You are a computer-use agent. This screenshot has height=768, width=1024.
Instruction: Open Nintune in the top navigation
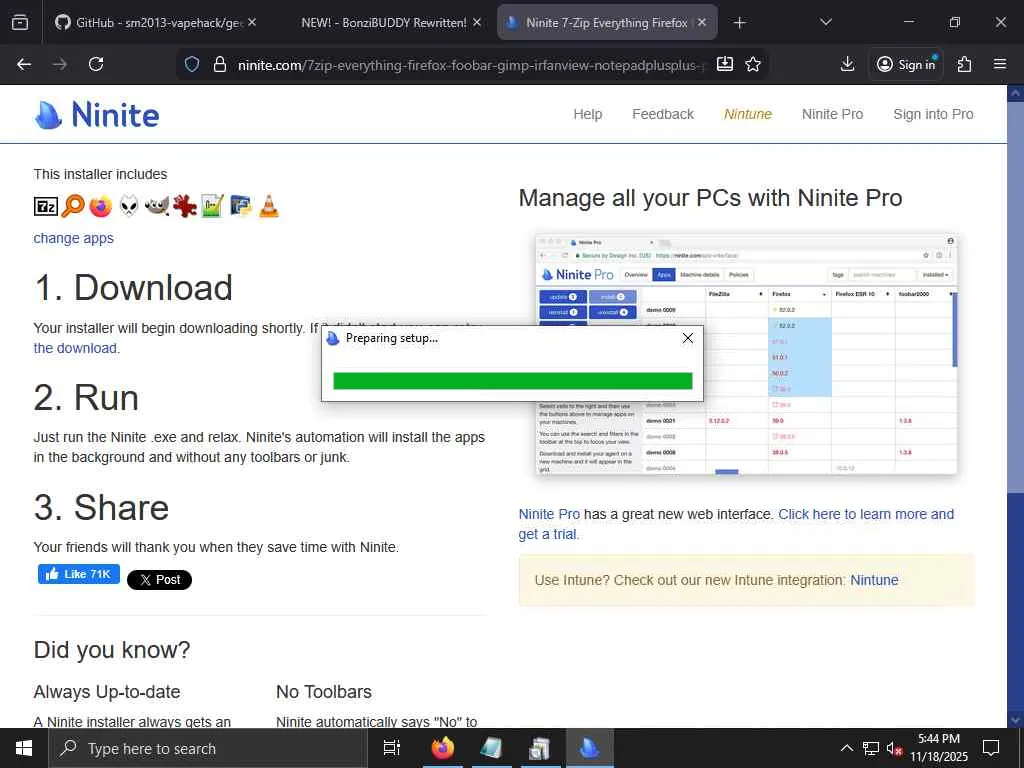[x=748, y=114]
